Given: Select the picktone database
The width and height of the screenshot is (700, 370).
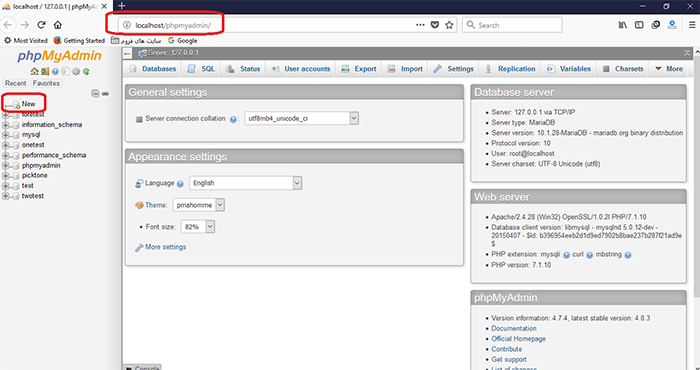Looking at the screenshot, I should [34, 175].
